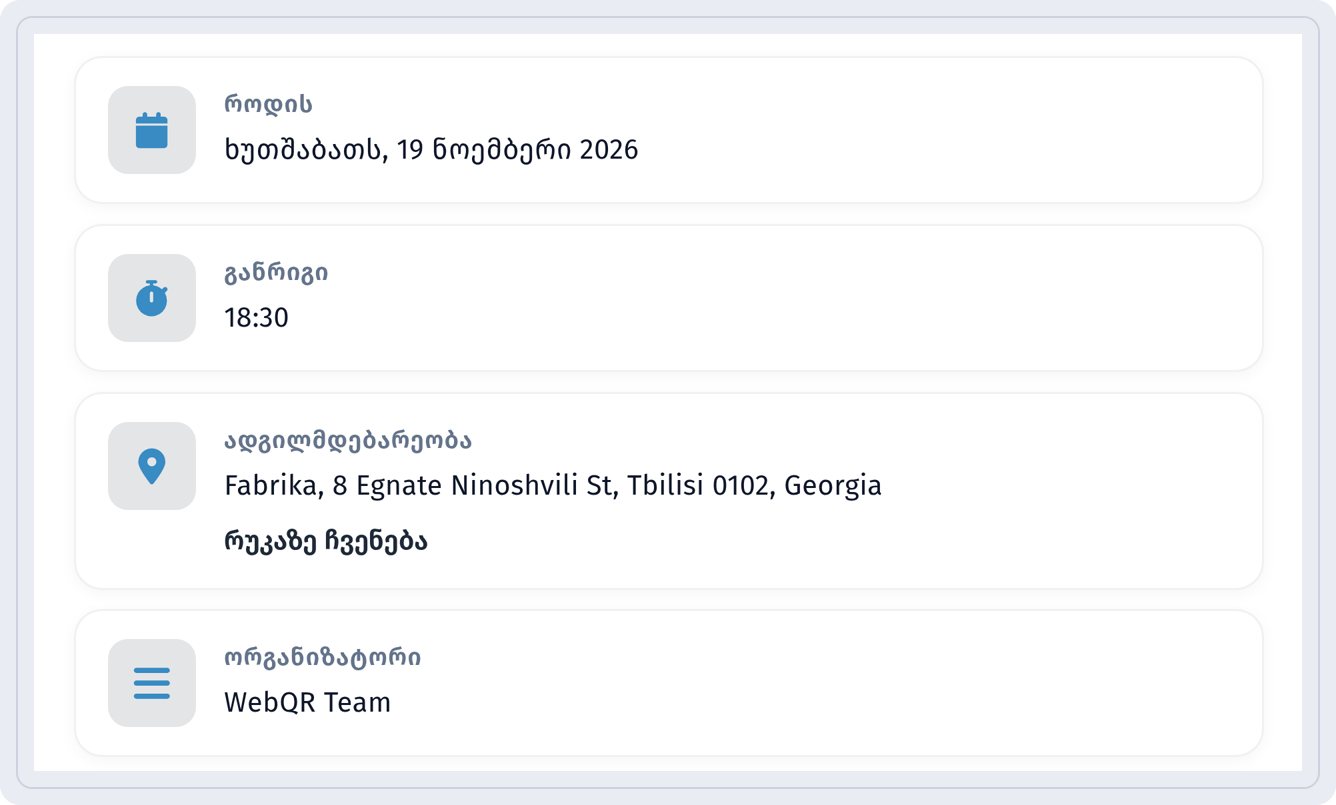Select the date card

coord(669,130)
